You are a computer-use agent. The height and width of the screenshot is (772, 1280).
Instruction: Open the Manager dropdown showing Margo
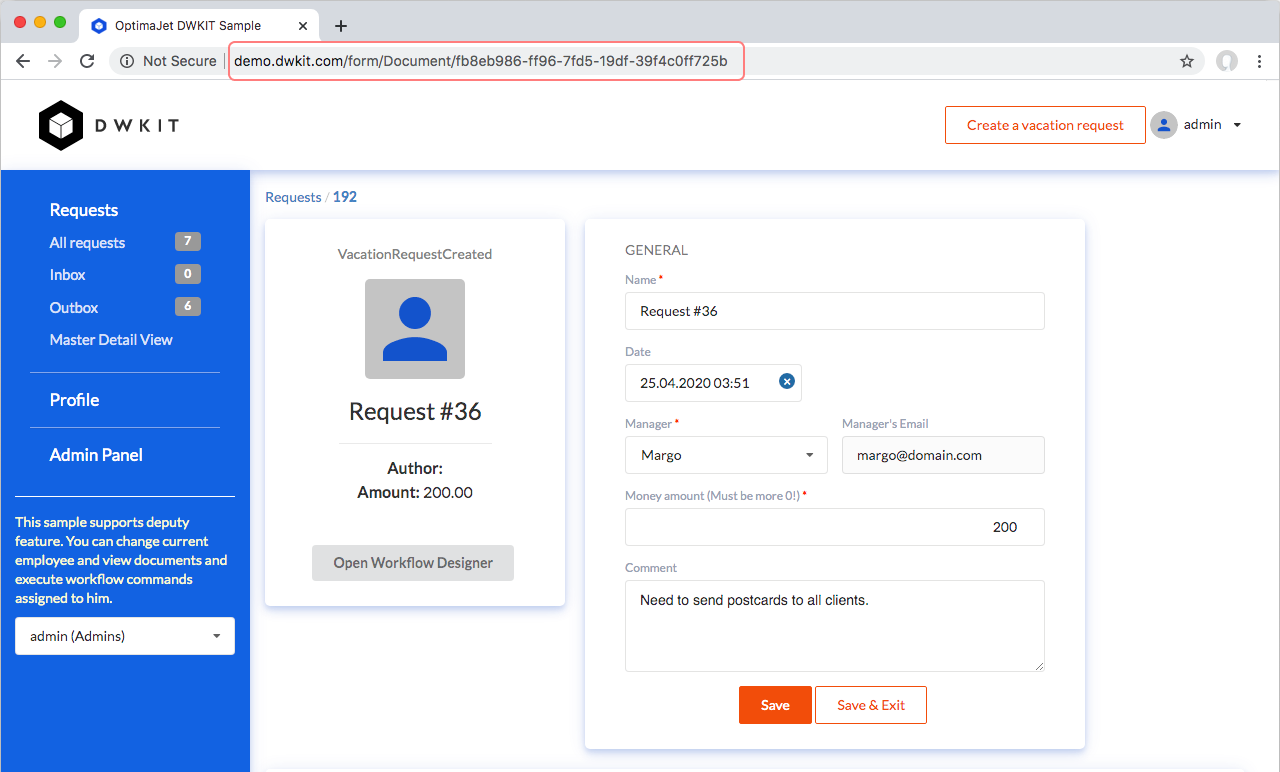pos(726,455)
